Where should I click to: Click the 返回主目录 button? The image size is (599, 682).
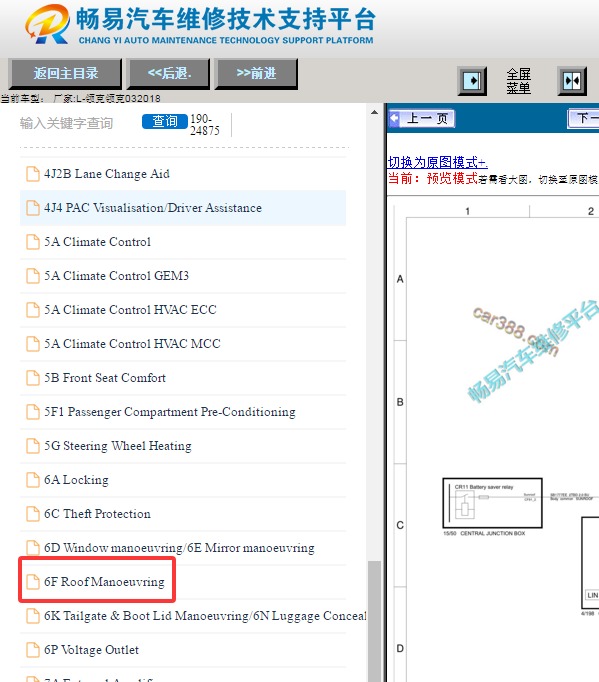[x=65, y=73]
